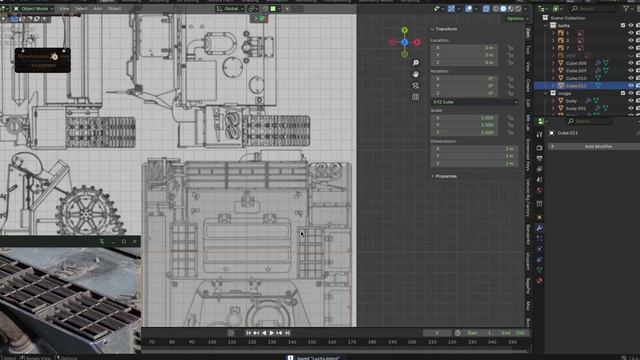Click the current frame number field
This screenshot has width=640, height=360.
[x=437, y=333]
